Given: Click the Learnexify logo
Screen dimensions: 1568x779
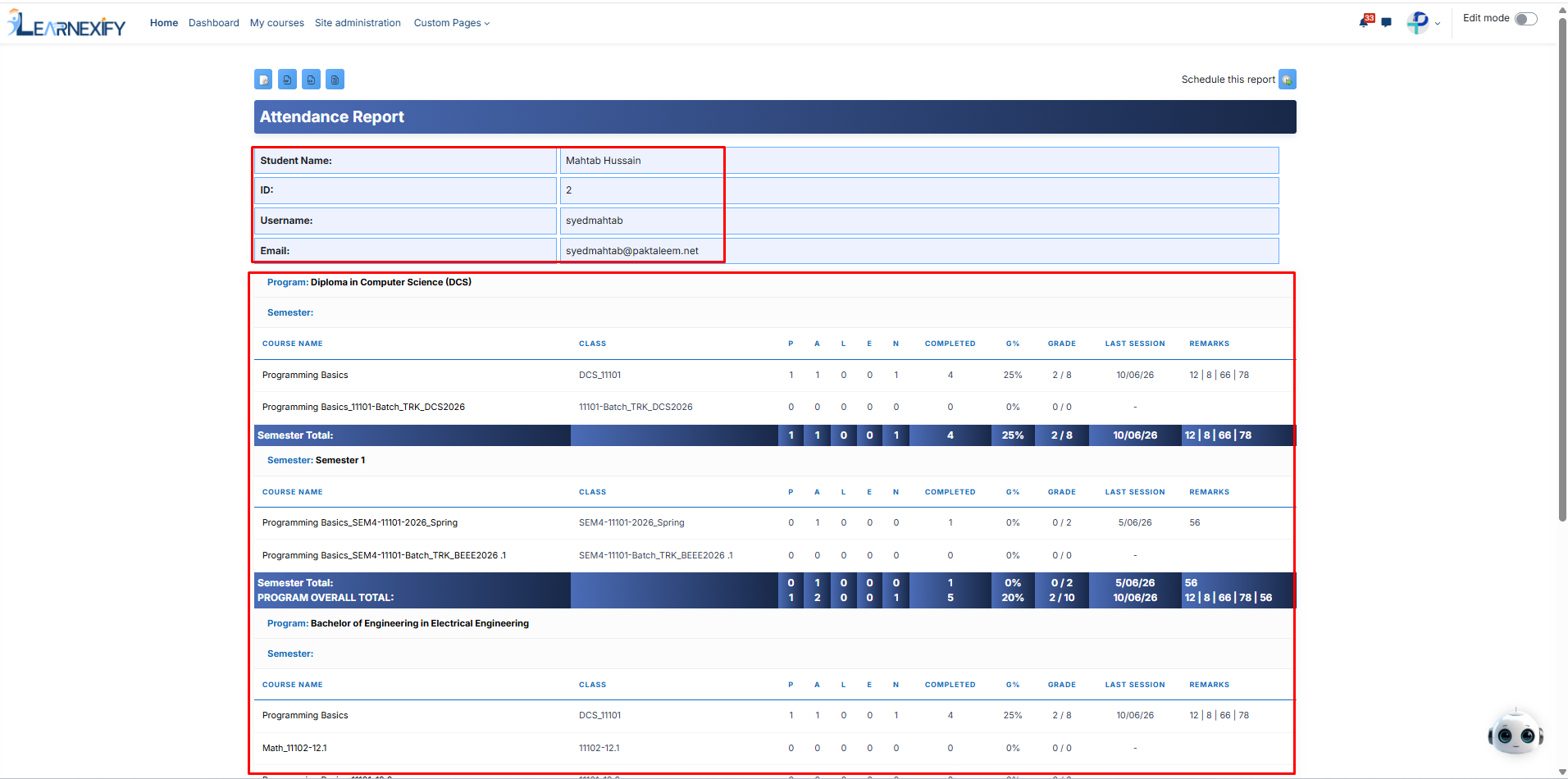Looking at the screenshot, I should [x=66, y=23].
